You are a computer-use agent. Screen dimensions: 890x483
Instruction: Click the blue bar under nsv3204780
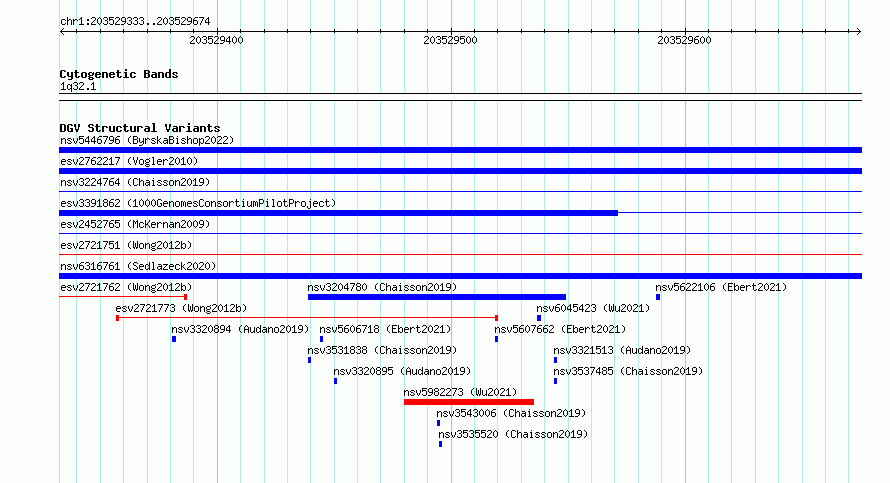436,297
